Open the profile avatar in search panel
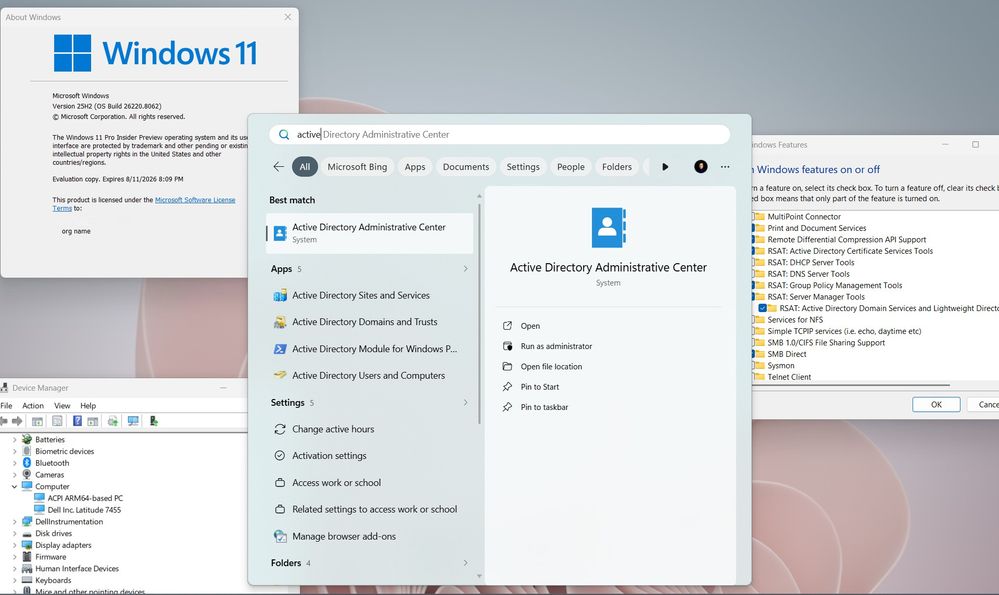 coord(701,166)
